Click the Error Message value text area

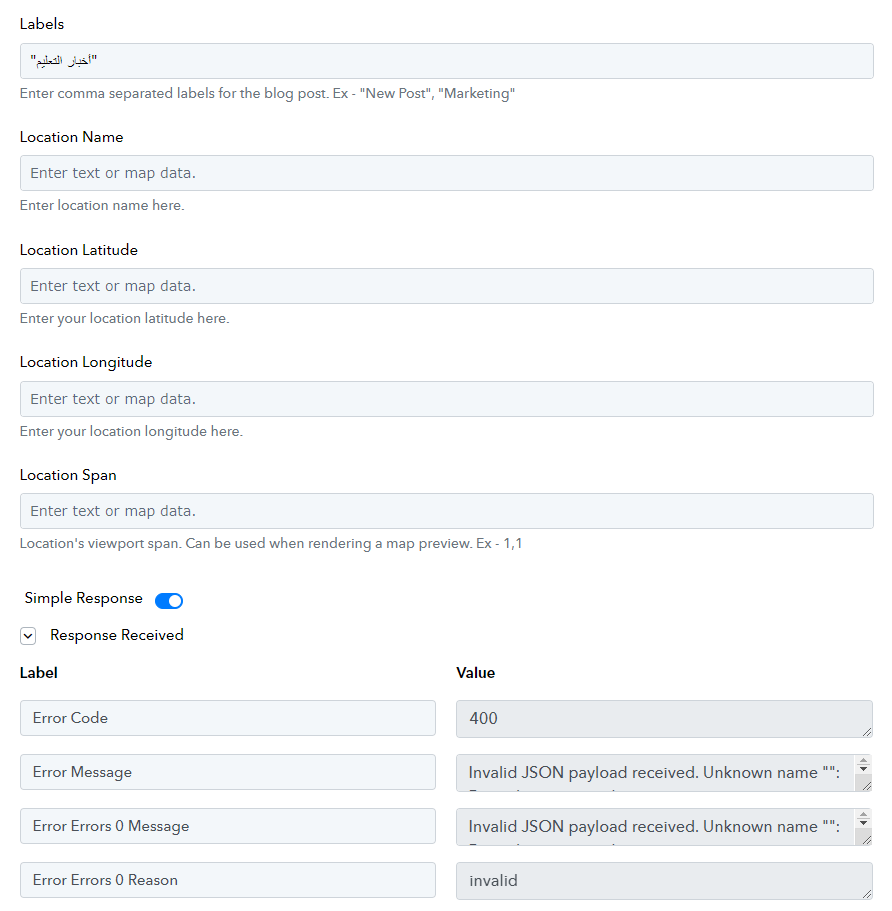(655, 773)
